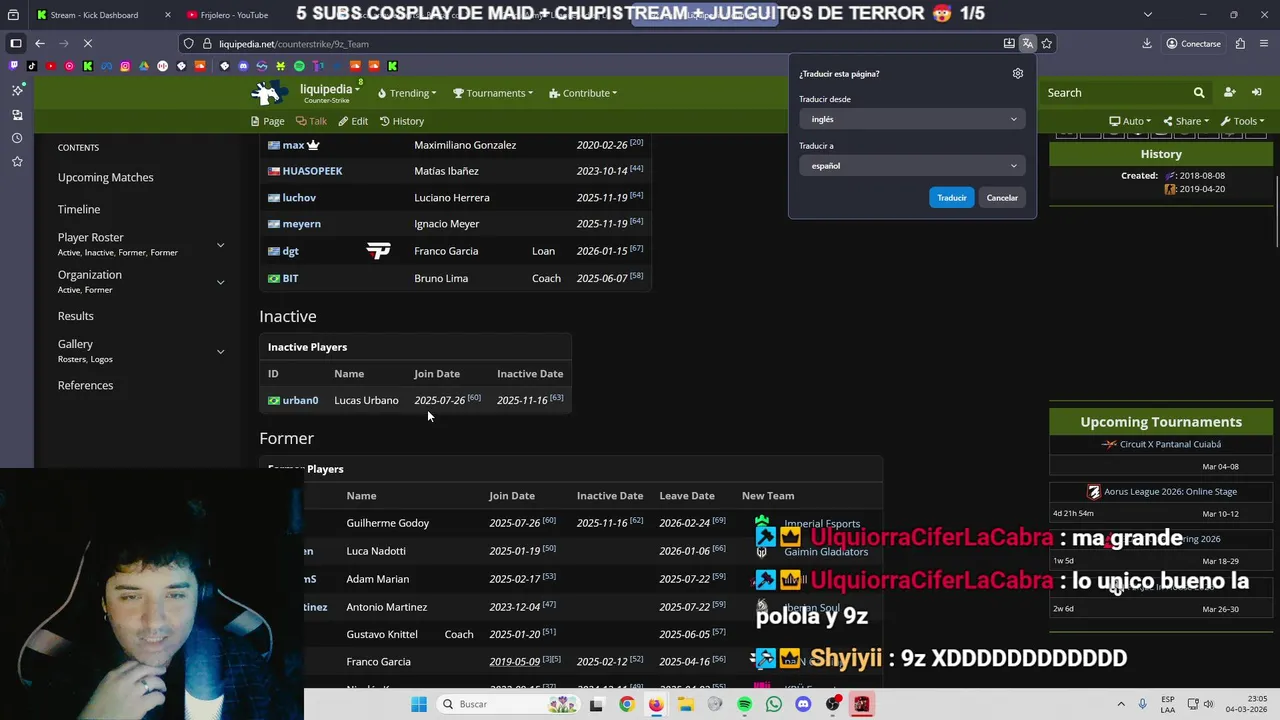Open the Edit tab
The image size is (1280, 720).
pos(353,121)
